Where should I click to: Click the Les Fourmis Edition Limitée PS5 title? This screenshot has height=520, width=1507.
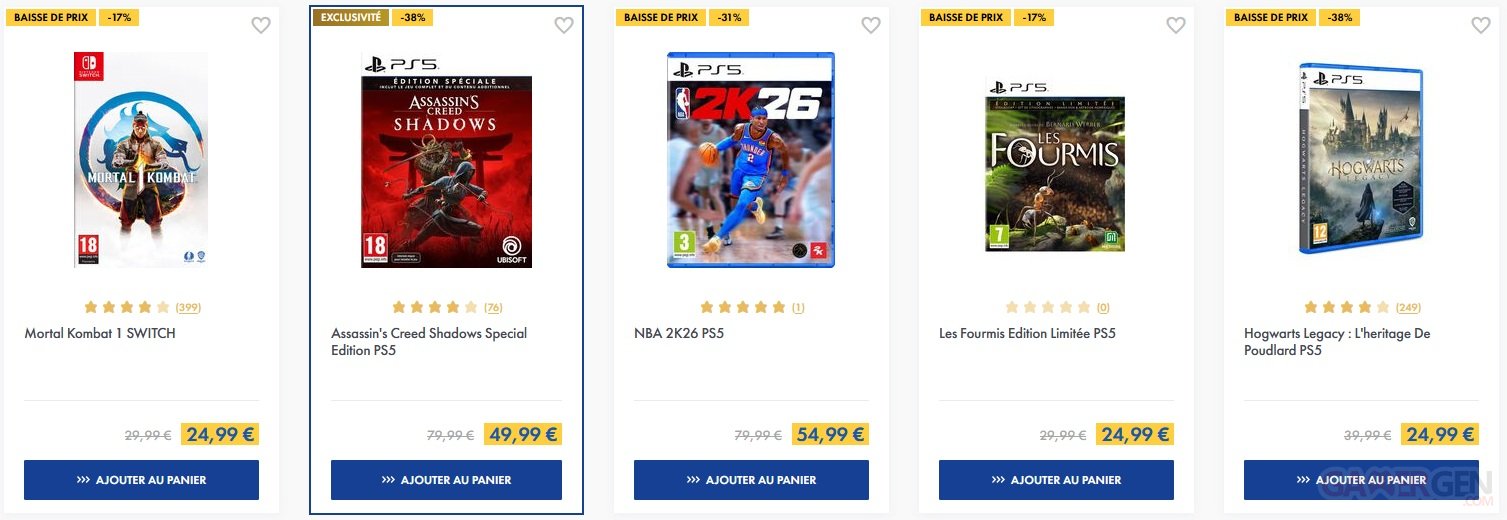[x=1027, y=334]
